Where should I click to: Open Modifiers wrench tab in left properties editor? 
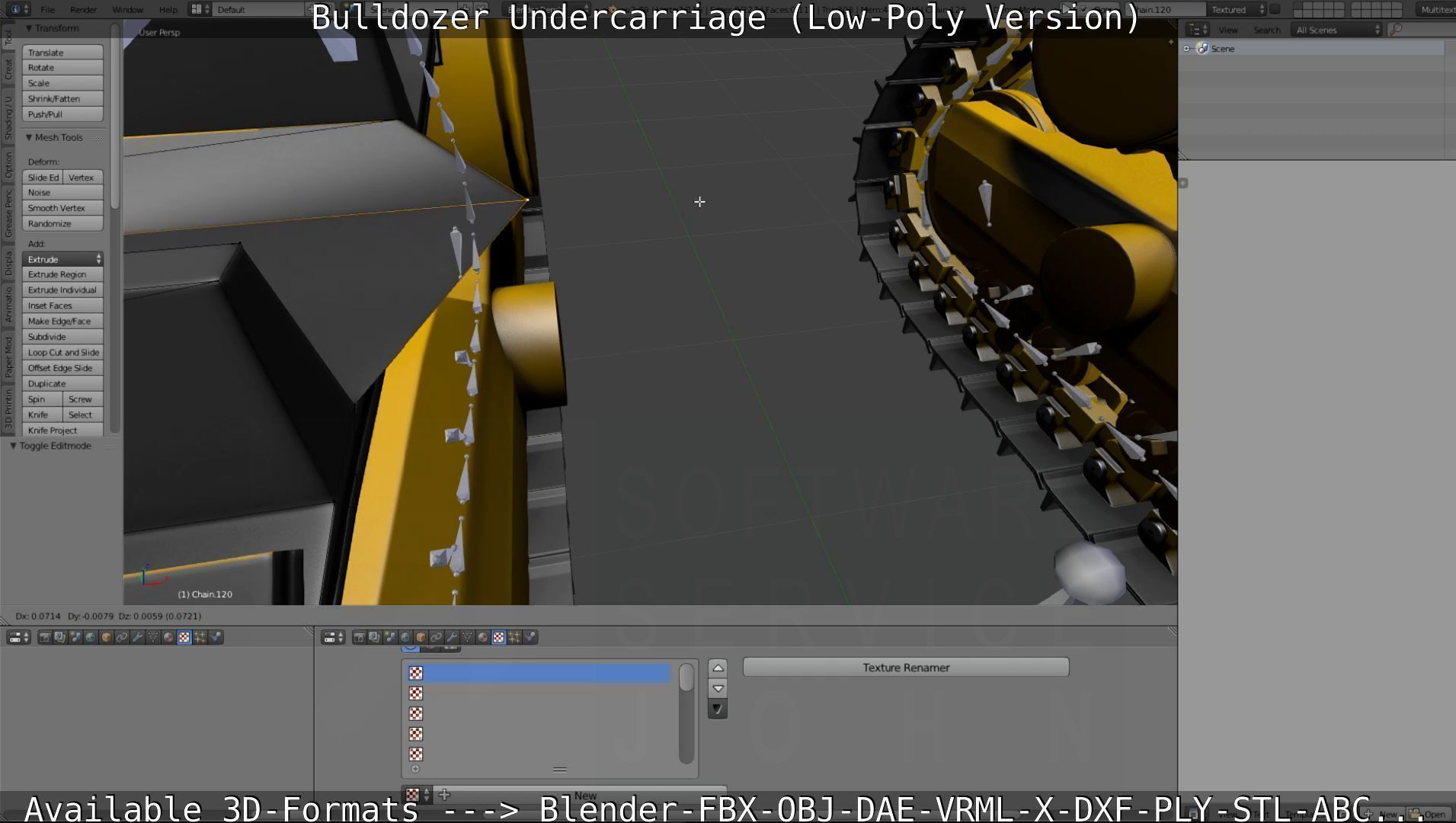pyautogui.click(x=137, y=637)
